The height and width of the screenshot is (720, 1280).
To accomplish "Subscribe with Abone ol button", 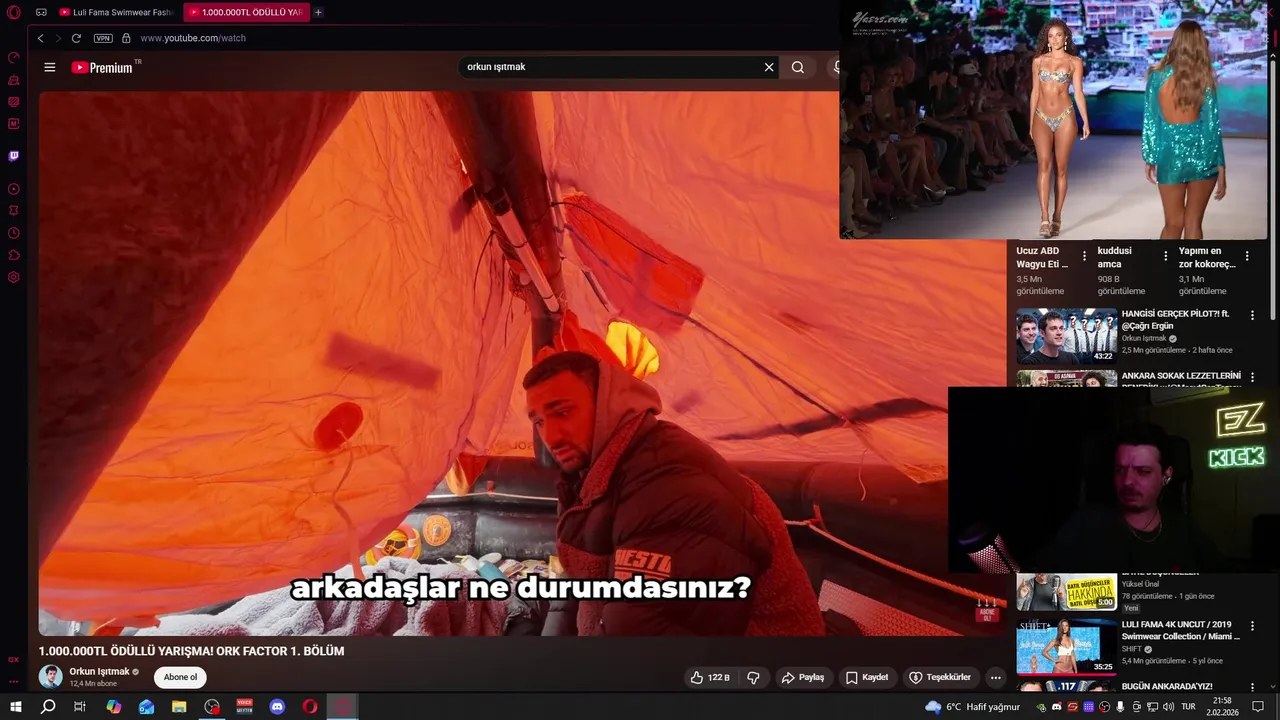I will pyautogui.click(x=180, y=677).
